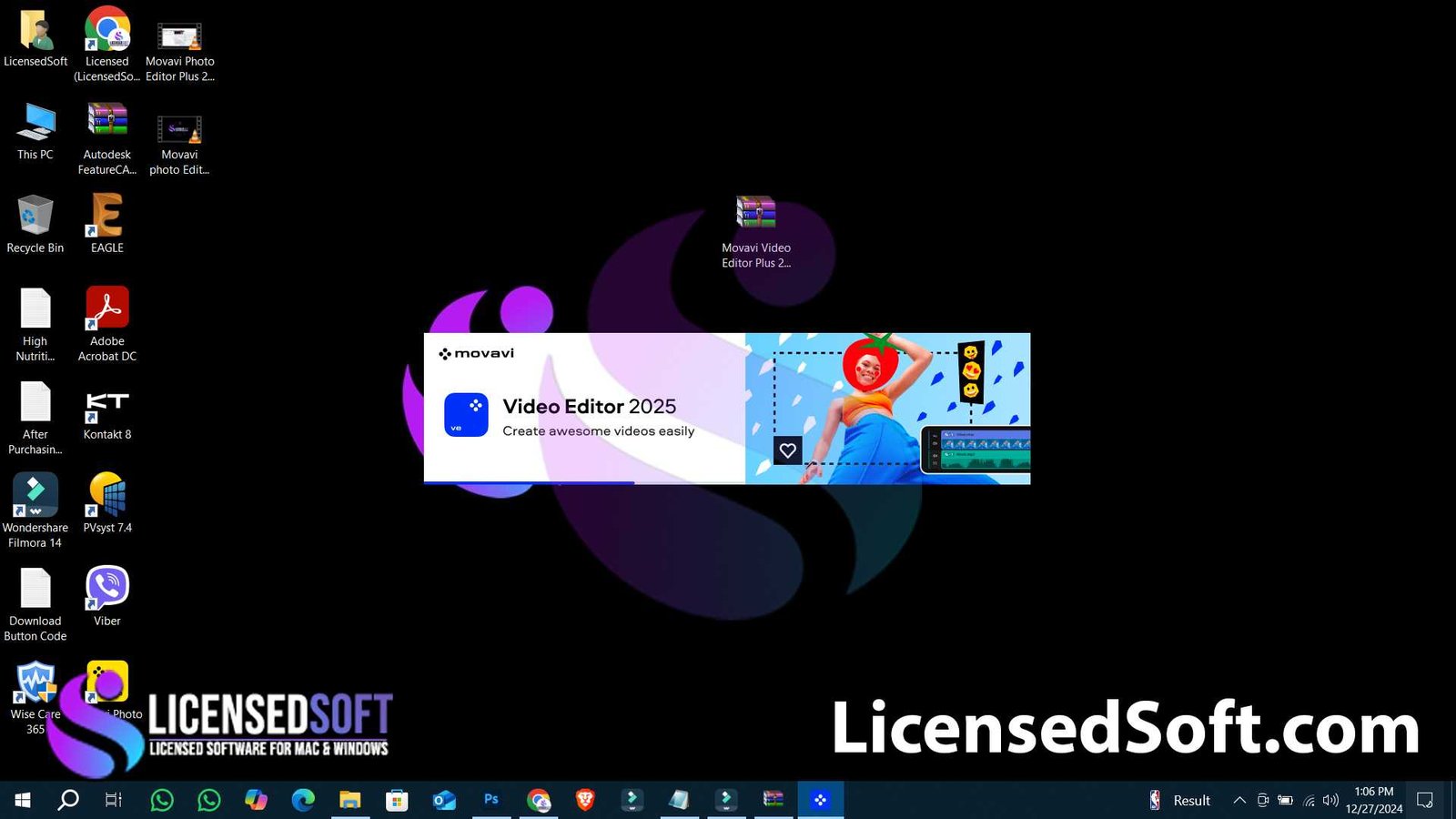Image resolution: width=1456 pixels, height=819 pixels.
Task: Select the After Purchasin... document file
Action: pos(35,418)
